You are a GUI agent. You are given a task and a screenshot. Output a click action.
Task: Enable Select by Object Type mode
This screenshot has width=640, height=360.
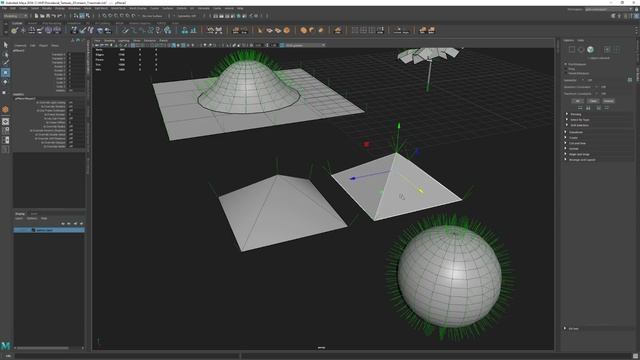click(82, 16)
